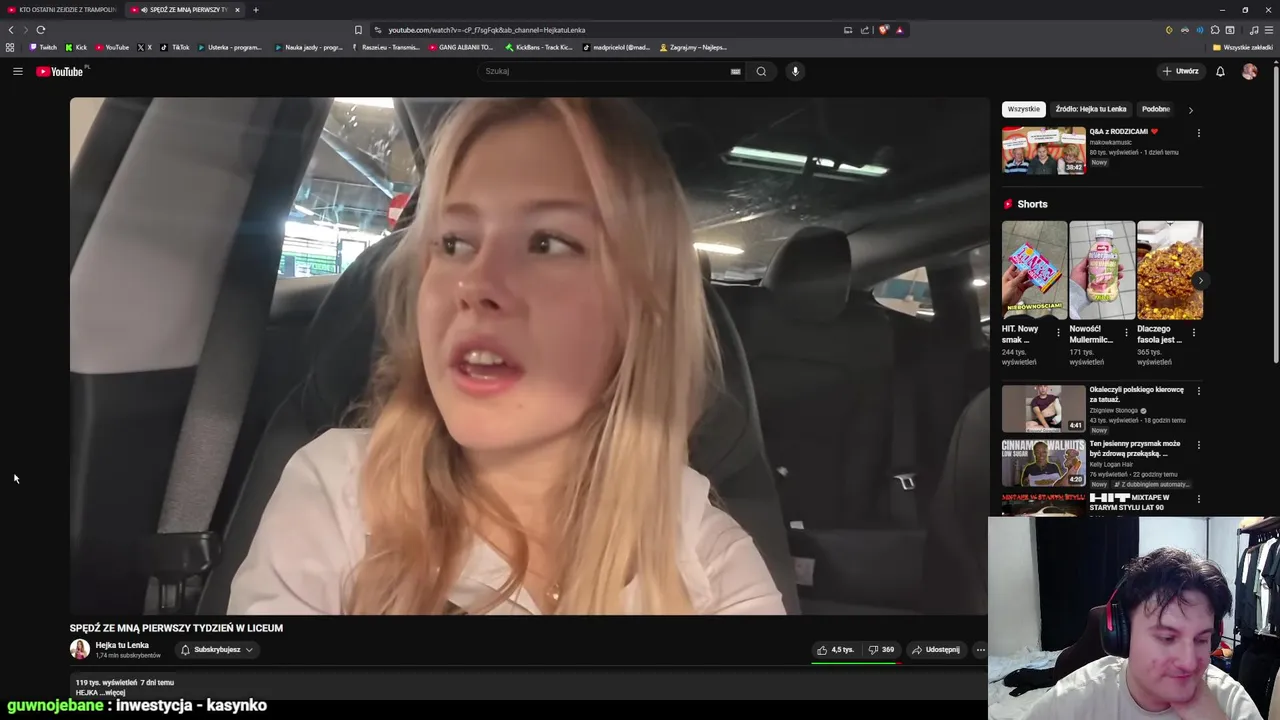
Task: Select the Wszystkie filter chip
Action: 1023,109
